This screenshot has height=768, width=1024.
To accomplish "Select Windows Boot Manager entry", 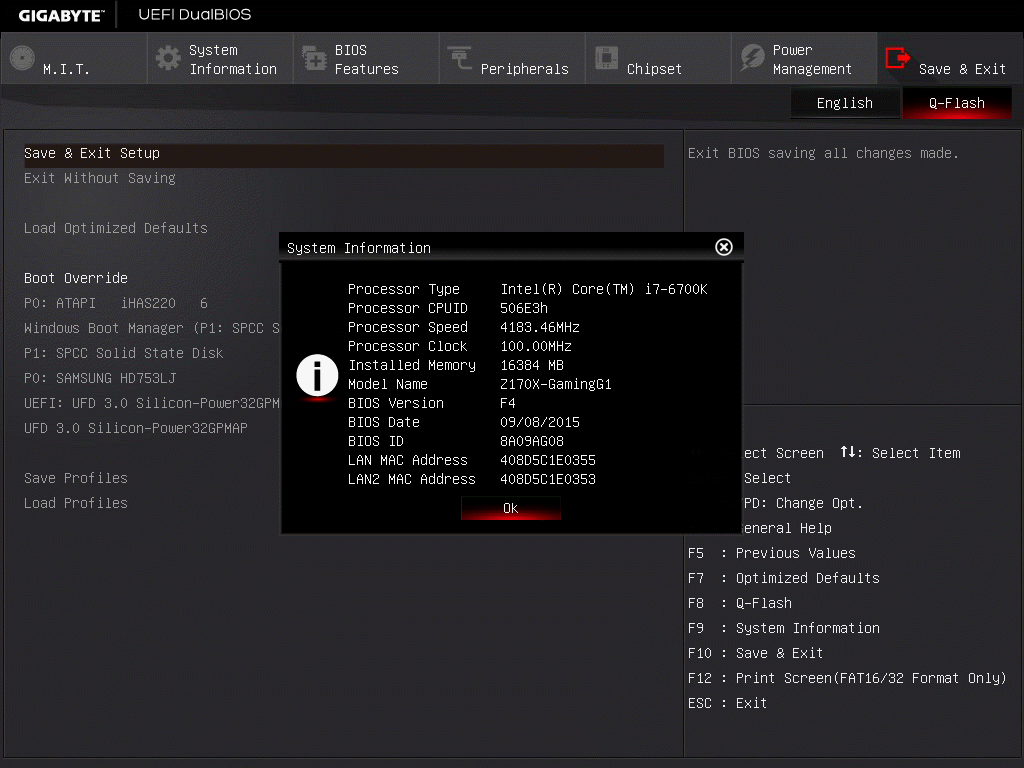I will pyautogui.click(x=152, y=328).
